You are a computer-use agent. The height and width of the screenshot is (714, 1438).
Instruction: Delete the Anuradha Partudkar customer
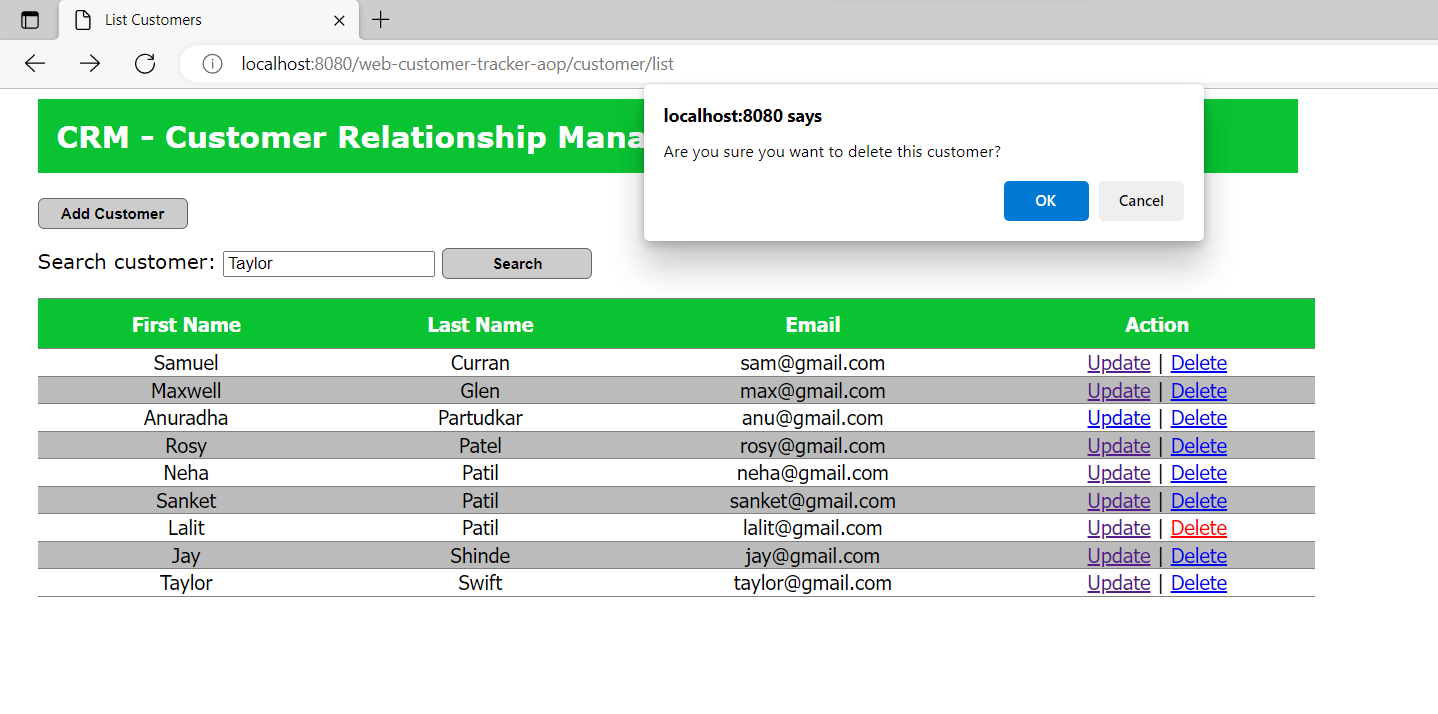click(1199, 418)
